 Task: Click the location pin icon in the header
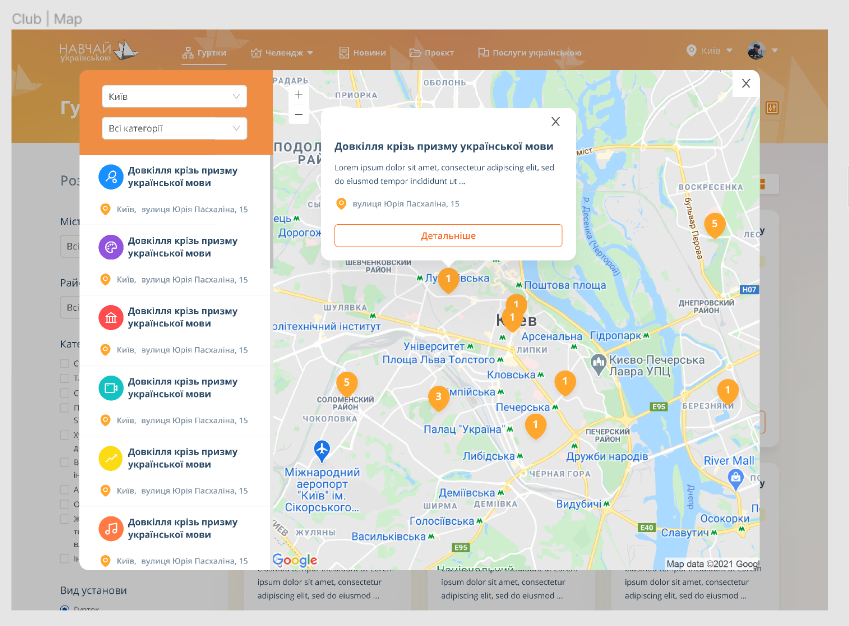click(x=691, y=50)
